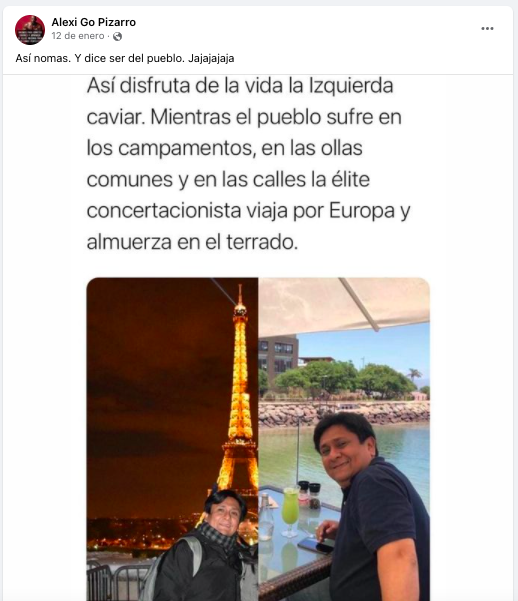Open the three-dot post options menu
This screenshot has width=518, height=601.
click(x=487, y=29)
